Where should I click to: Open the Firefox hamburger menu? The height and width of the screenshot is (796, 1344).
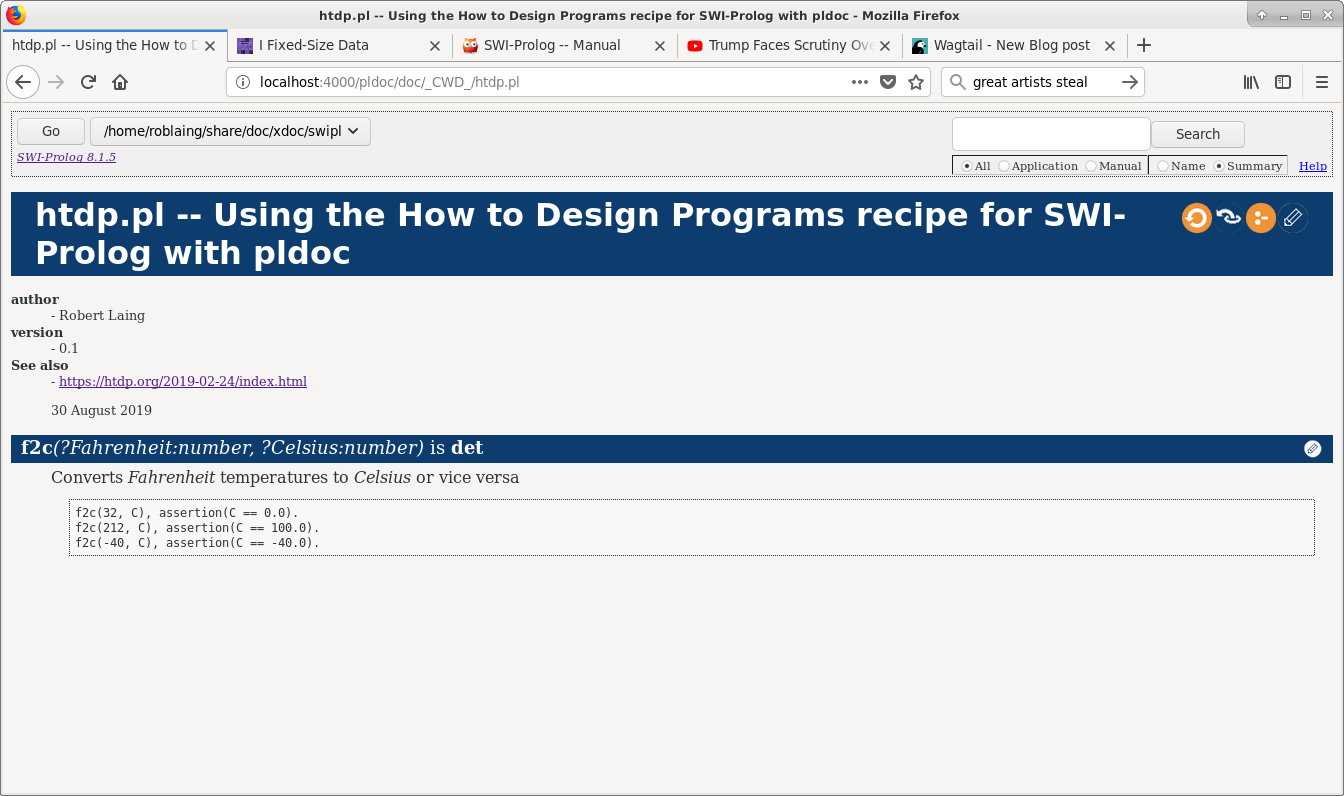click(1322, 82)
